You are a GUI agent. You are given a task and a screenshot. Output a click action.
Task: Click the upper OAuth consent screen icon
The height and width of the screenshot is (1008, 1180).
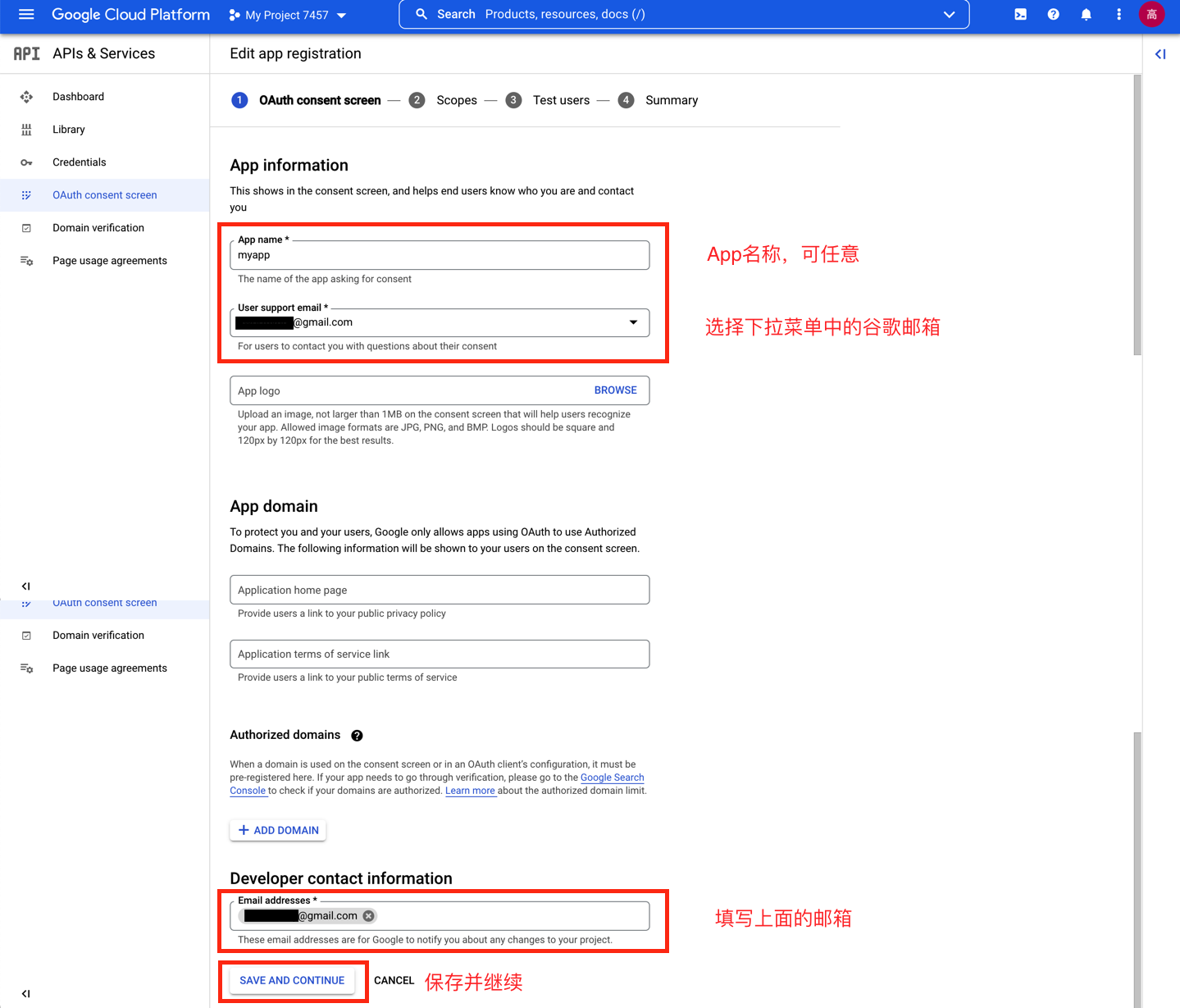click(x=26, y=195)
